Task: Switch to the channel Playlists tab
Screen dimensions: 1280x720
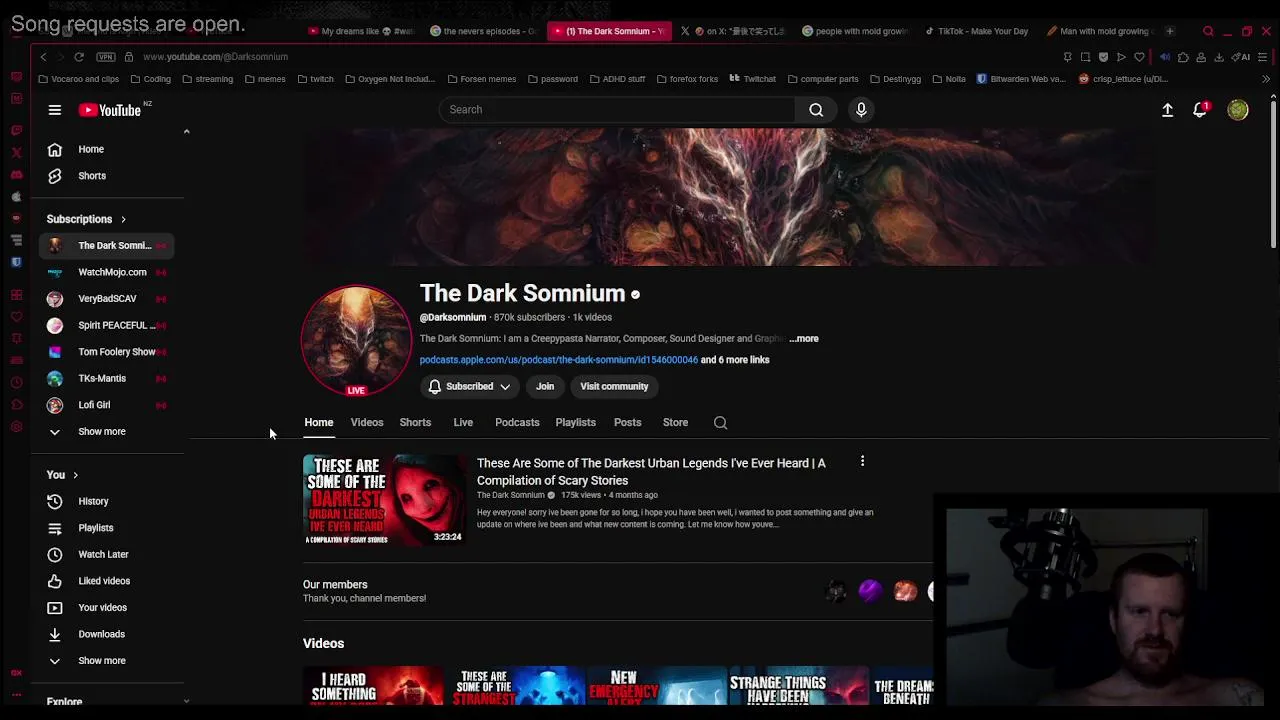Action: click(x=575, y=422)
